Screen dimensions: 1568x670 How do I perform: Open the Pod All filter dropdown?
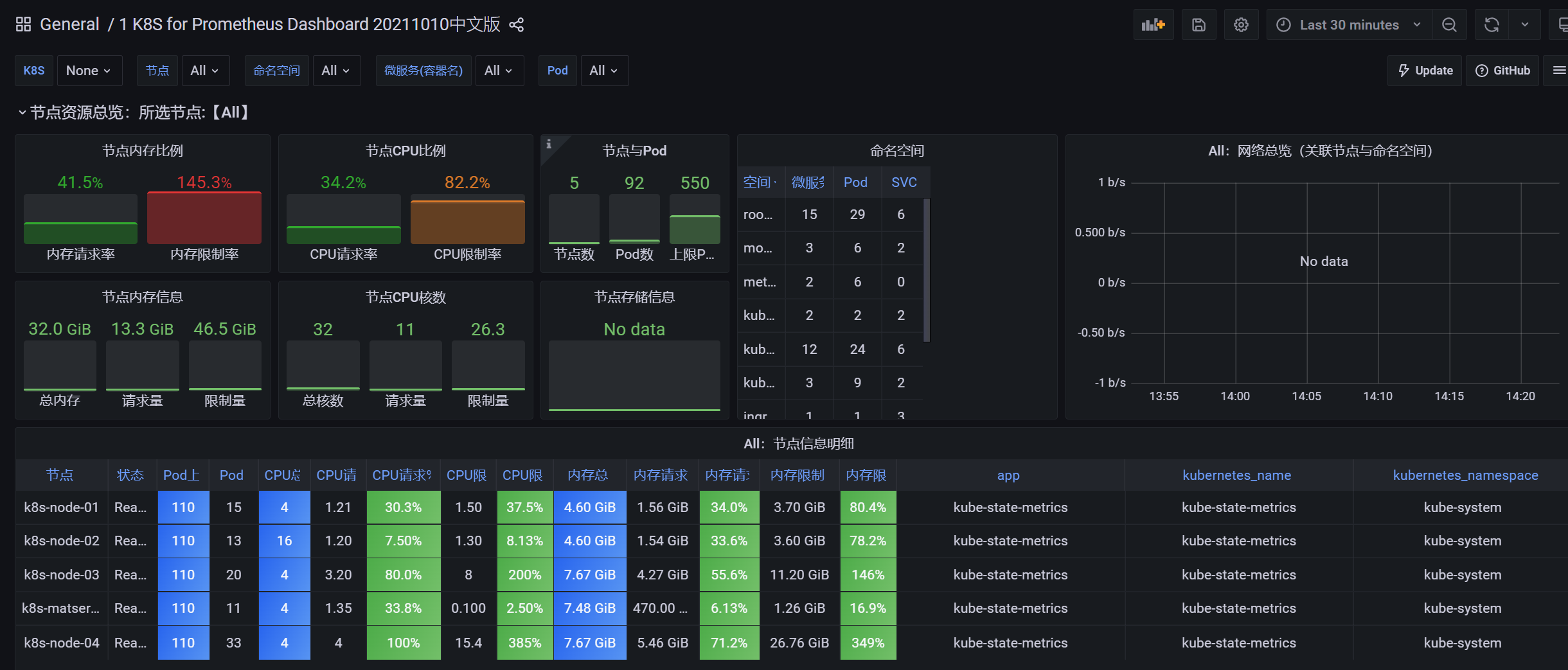tap(604, 71)
